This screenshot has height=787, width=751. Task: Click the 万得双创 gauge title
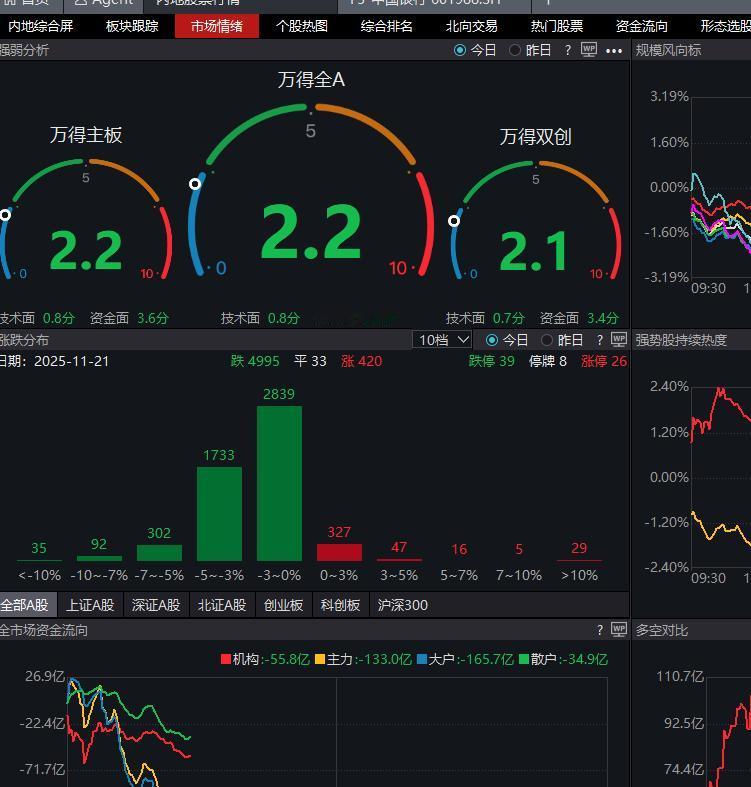click(536, 137)
